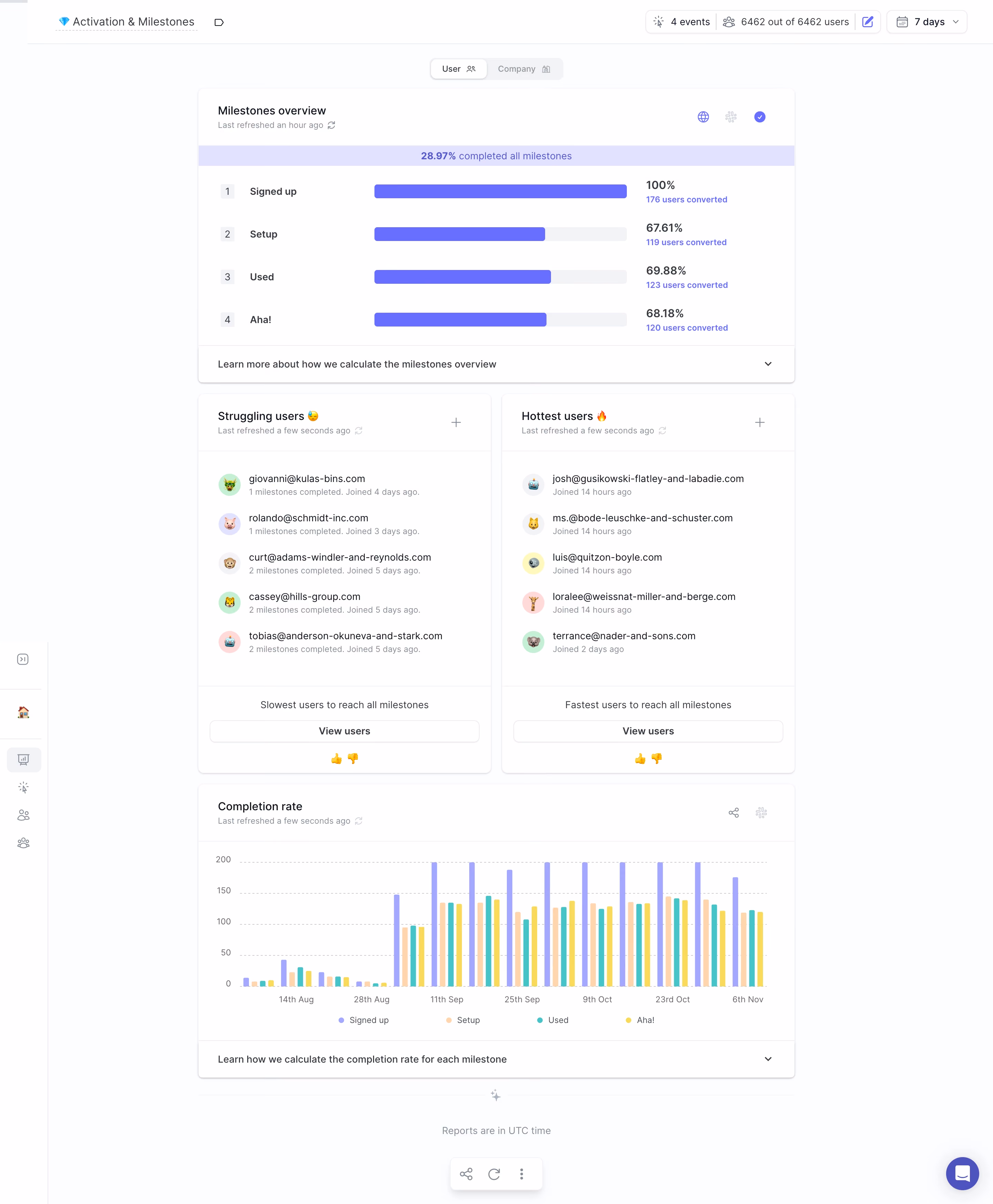Expand completion rate calculation explanation
The height and width of the screenshot is (1204, 993).
496,1060
